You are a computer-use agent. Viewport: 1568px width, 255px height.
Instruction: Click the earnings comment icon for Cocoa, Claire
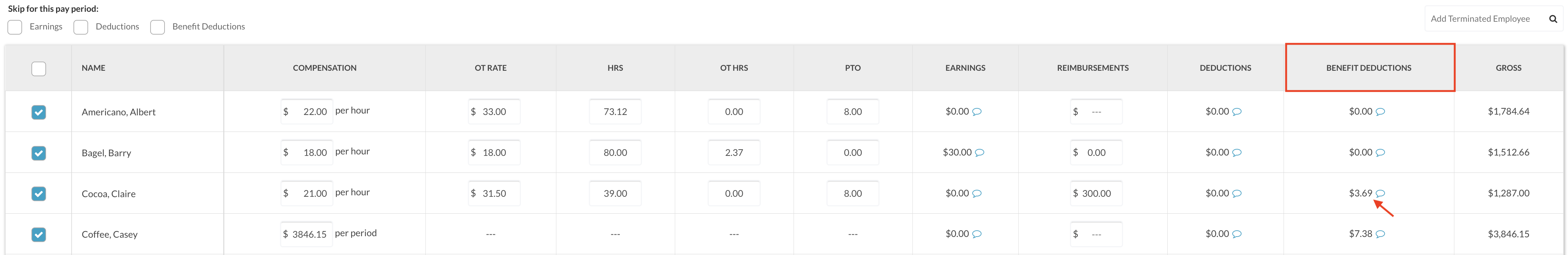coord(977,193)
